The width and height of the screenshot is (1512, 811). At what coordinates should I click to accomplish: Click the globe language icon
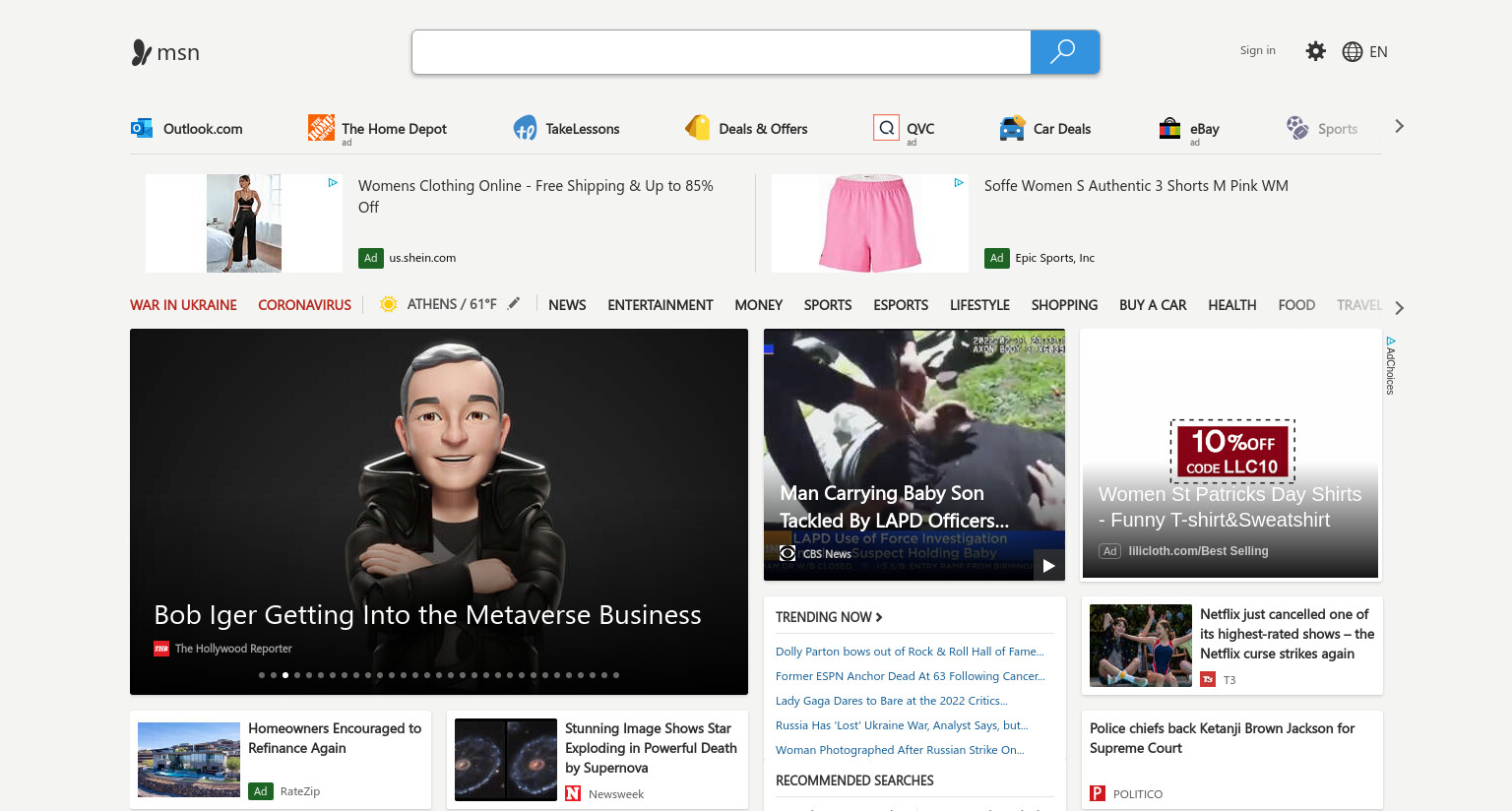click(1353, 52)
